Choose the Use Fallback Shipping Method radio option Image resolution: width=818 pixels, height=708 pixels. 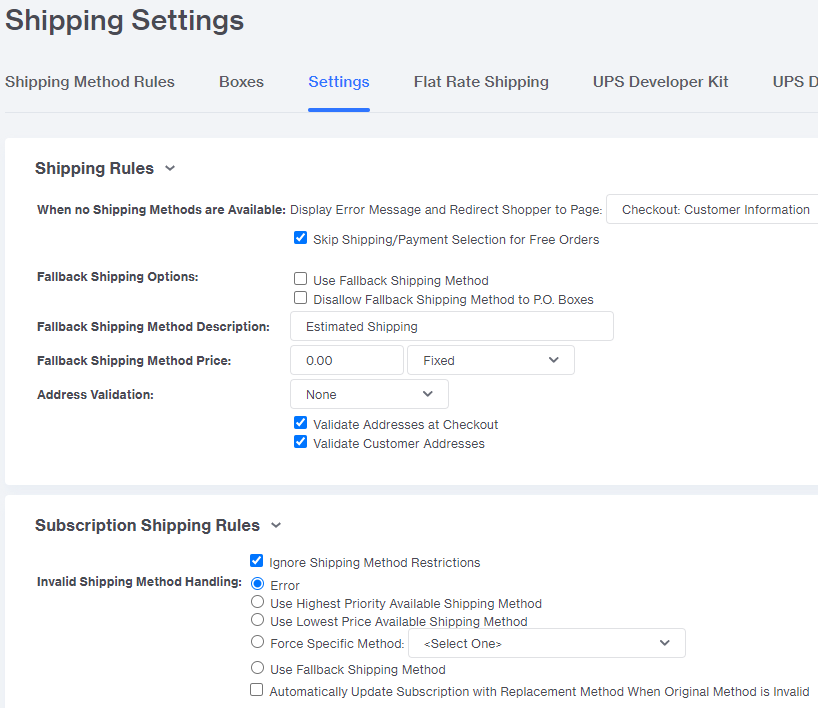click(257, 668)
